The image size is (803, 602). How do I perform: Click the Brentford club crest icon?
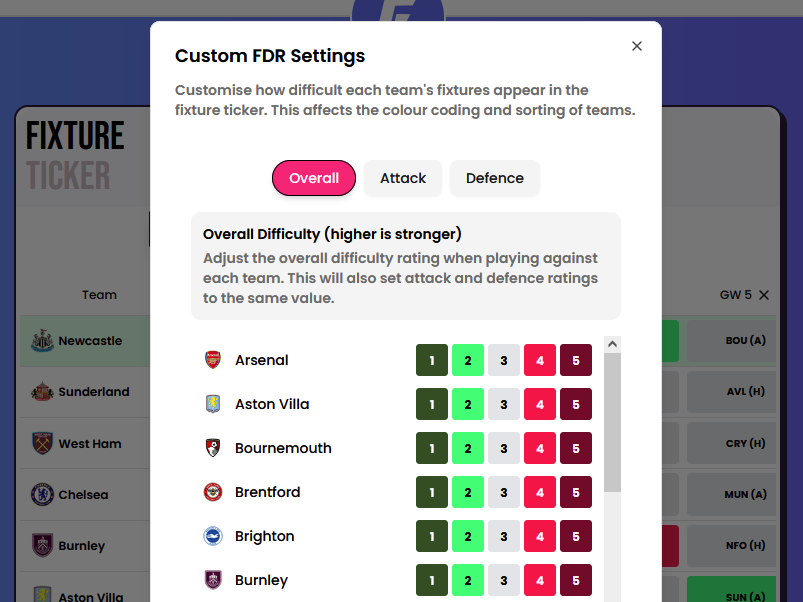pyautogui.click(x=212, y=492)
